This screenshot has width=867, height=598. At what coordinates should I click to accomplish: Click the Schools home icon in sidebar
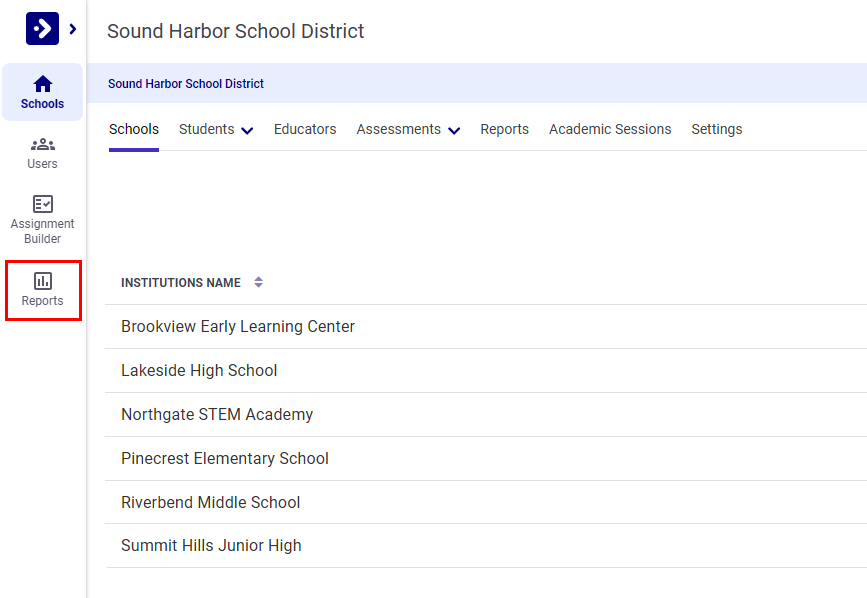(42, 92)
